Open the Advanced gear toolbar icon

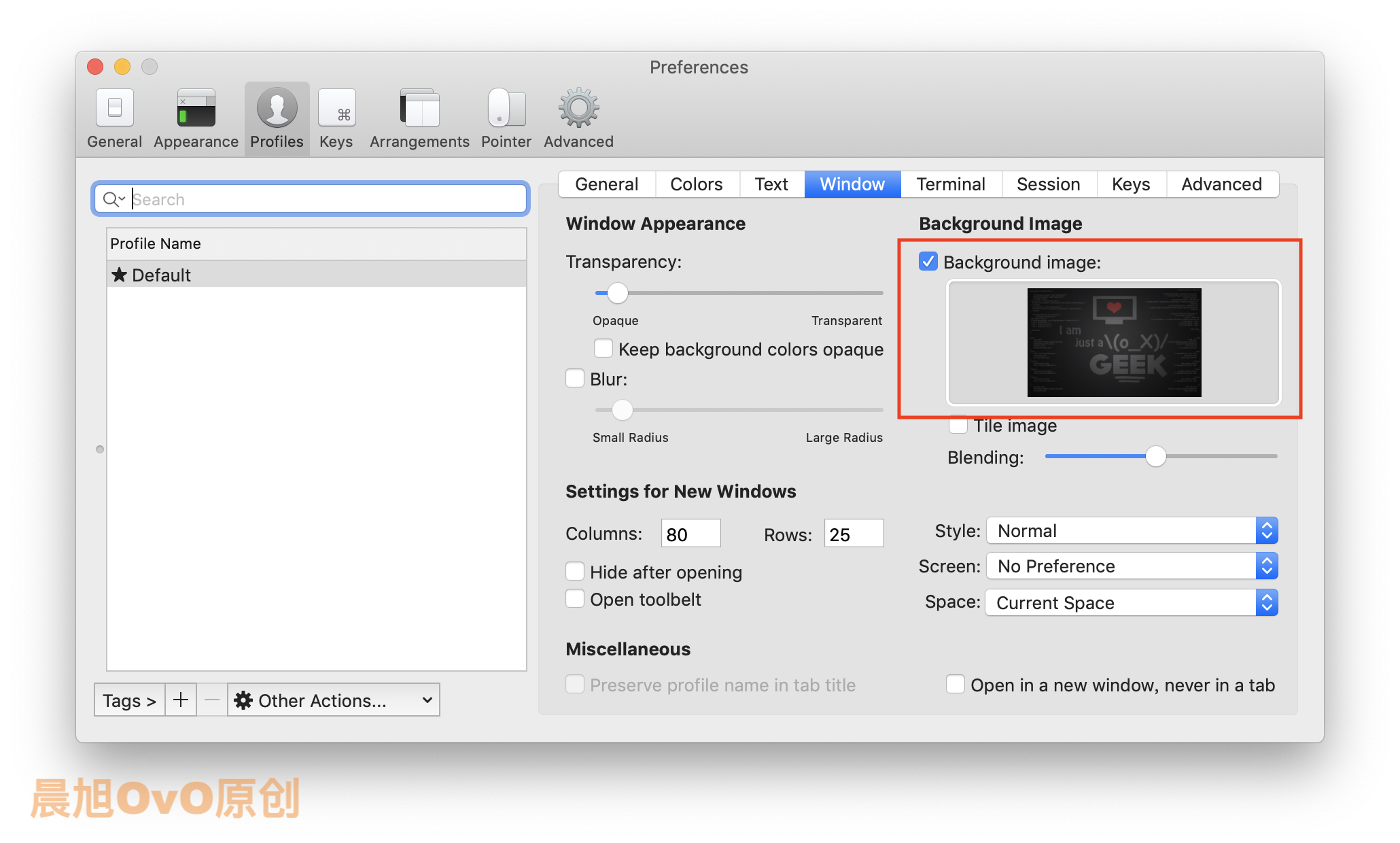pyautogui.click(x=578, y=118)
